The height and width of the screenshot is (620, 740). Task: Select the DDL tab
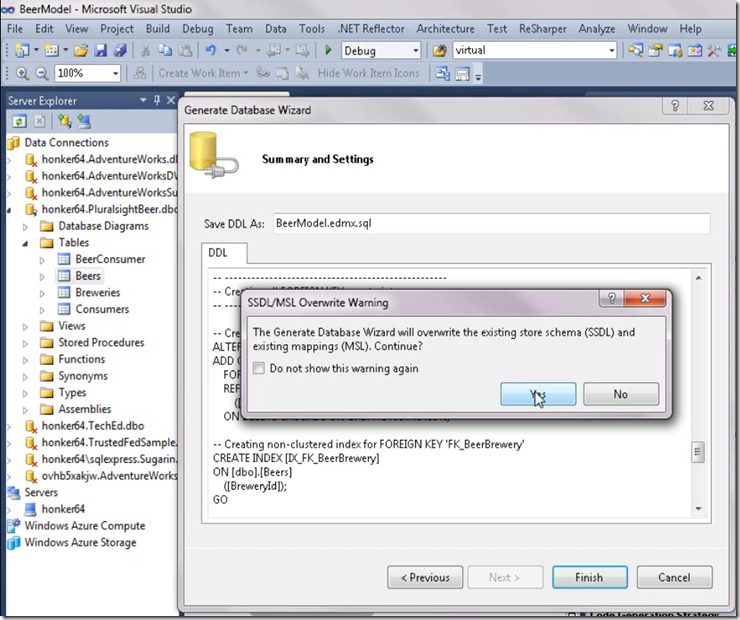[x=224, y=253]
